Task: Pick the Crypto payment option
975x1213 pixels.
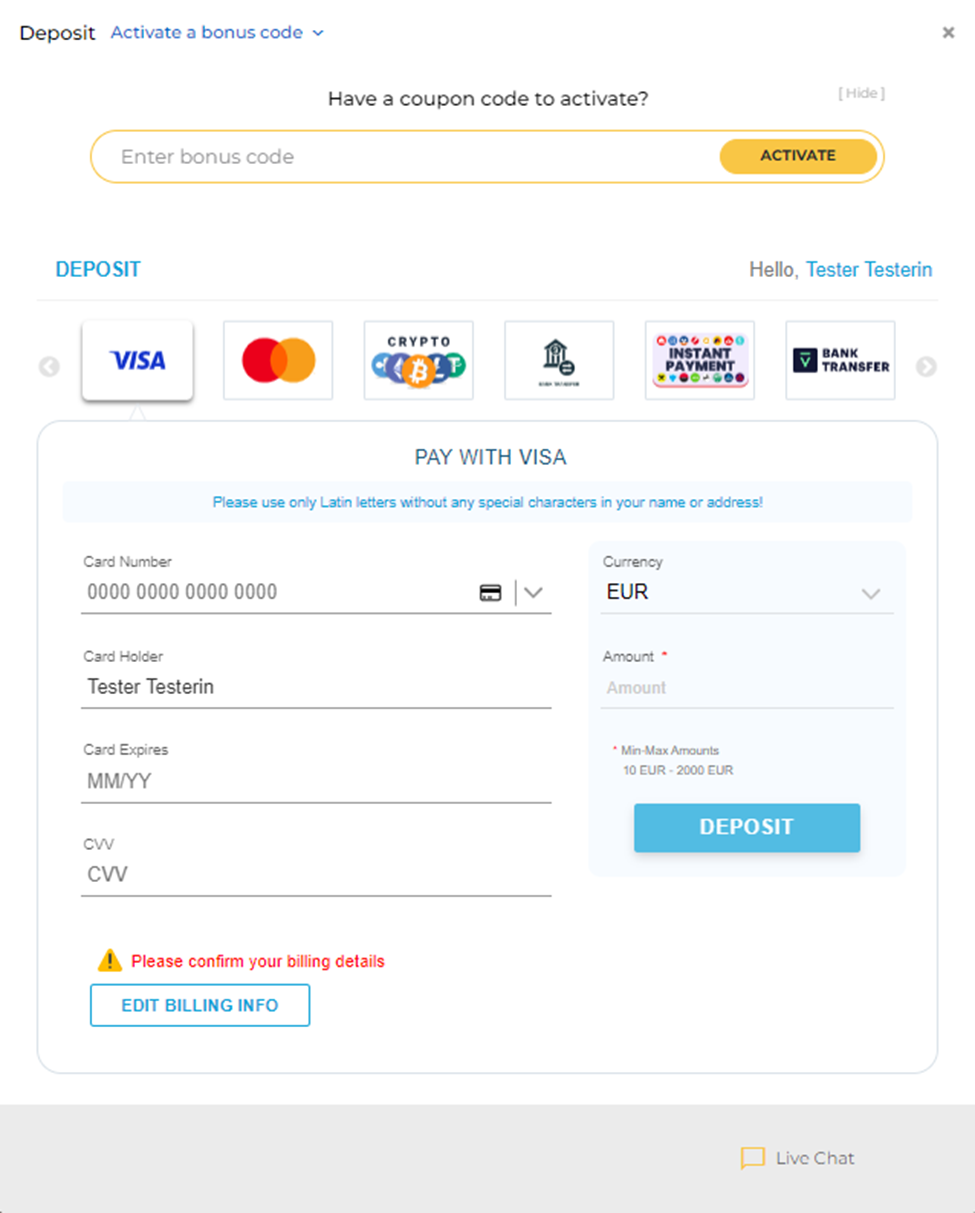Action: pyautogui.click(x=419, y=360)
